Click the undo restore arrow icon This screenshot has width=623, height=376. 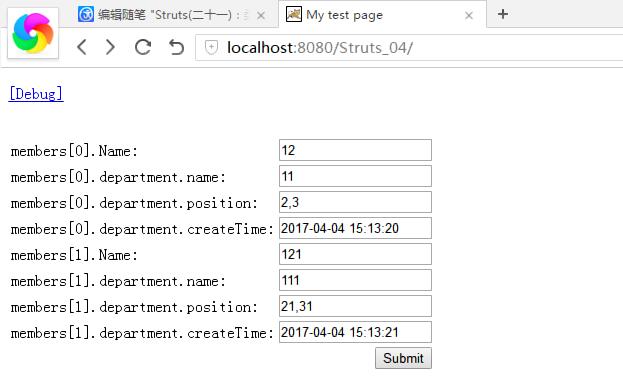pos(176,47)
